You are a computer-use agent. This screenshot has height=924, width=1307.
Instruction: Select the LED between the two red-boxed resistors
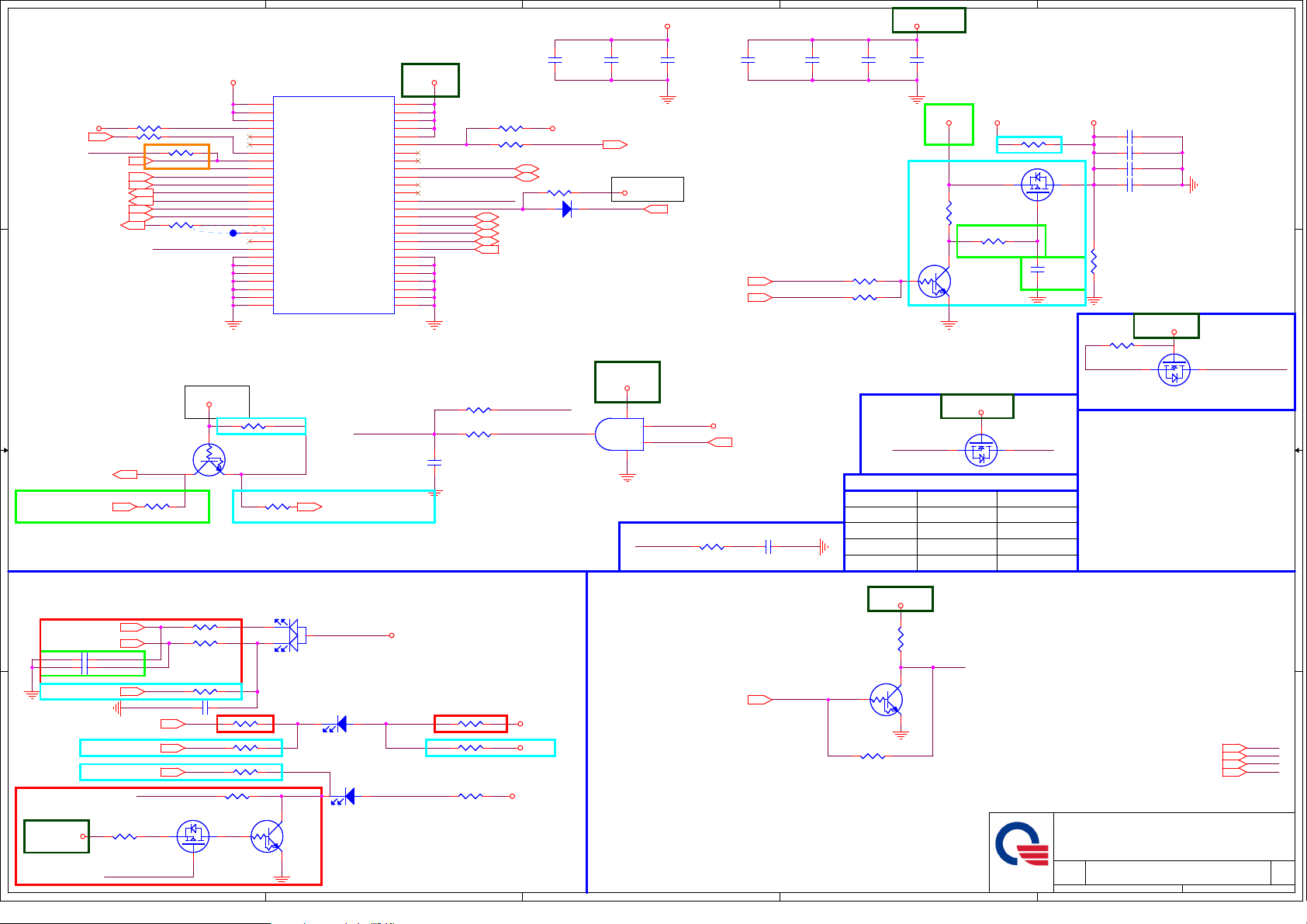pos(336,724)
